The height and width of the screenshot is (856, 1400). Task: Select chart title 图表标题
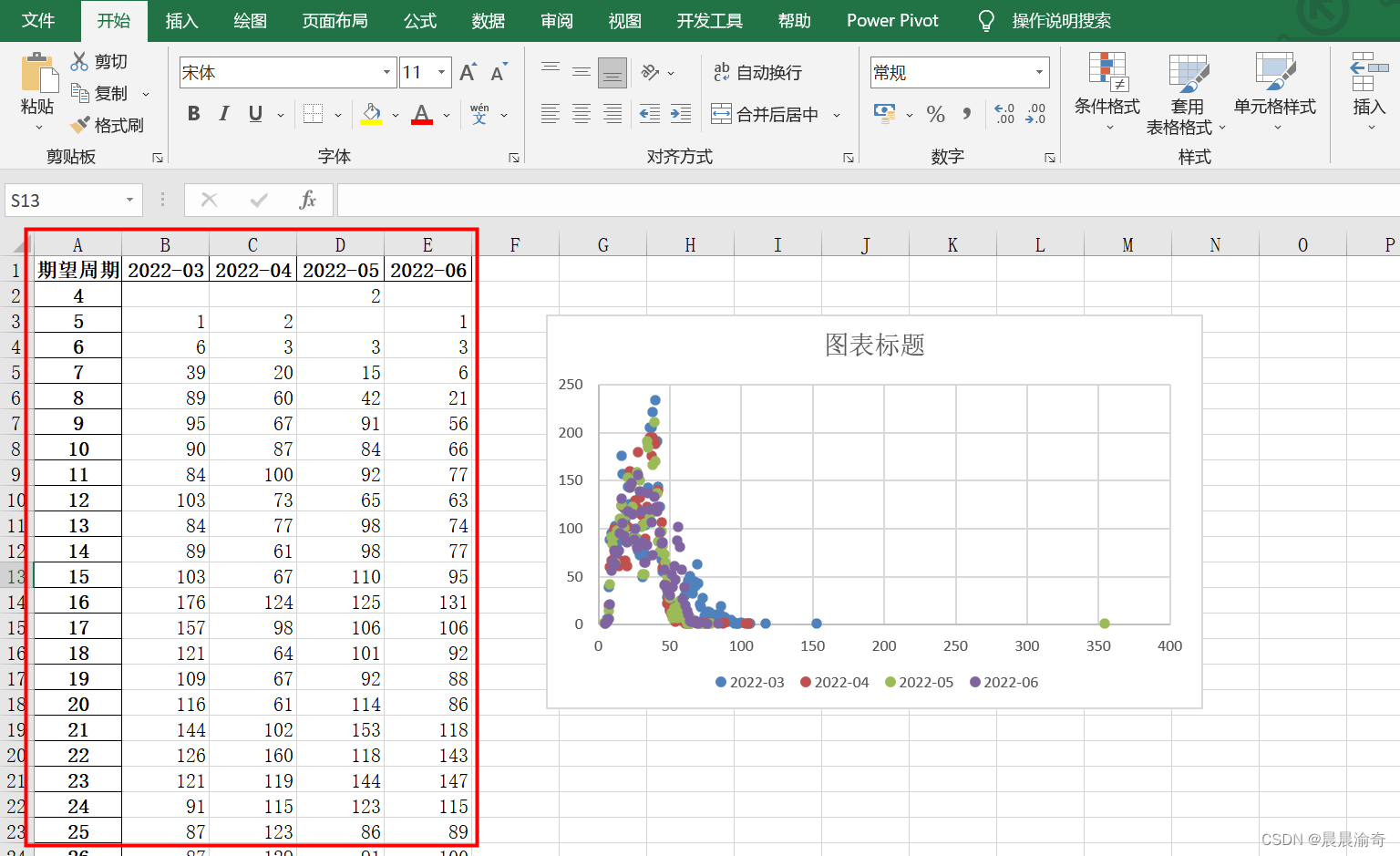click(x=874, y=345)
